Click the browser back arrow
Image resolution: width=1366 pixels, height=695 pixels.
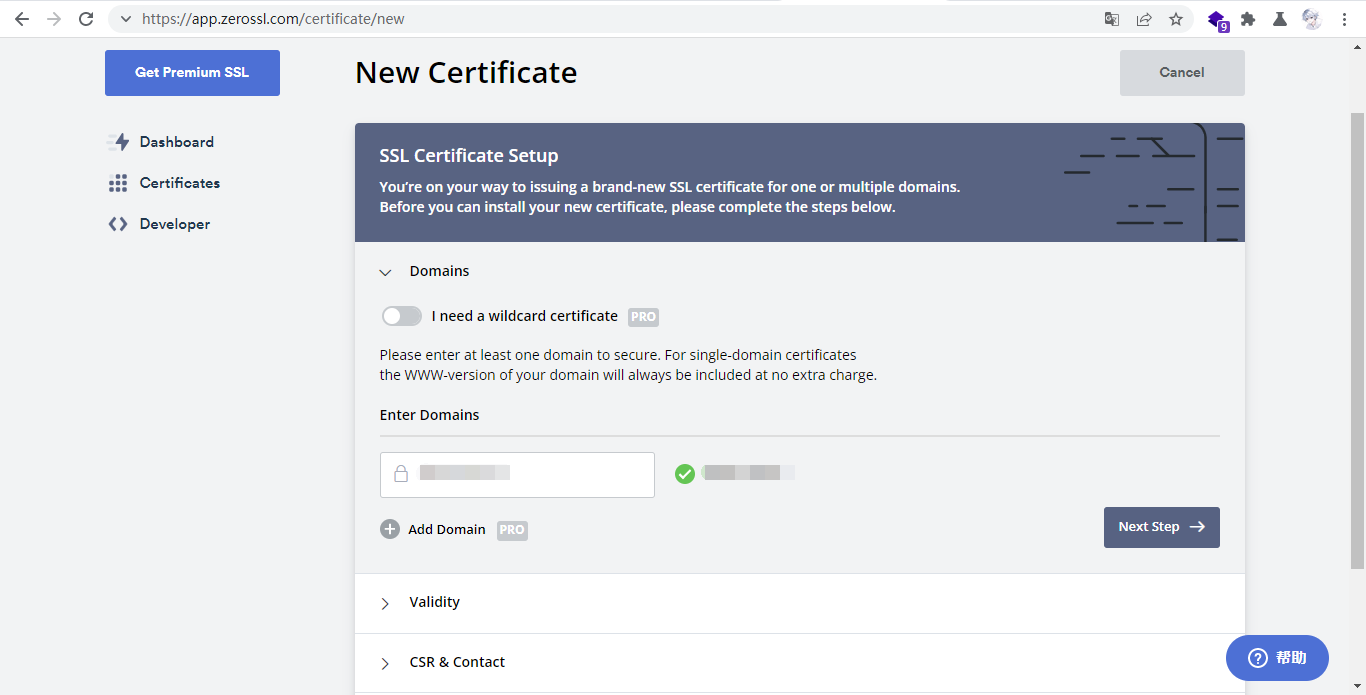click(22, 19)
